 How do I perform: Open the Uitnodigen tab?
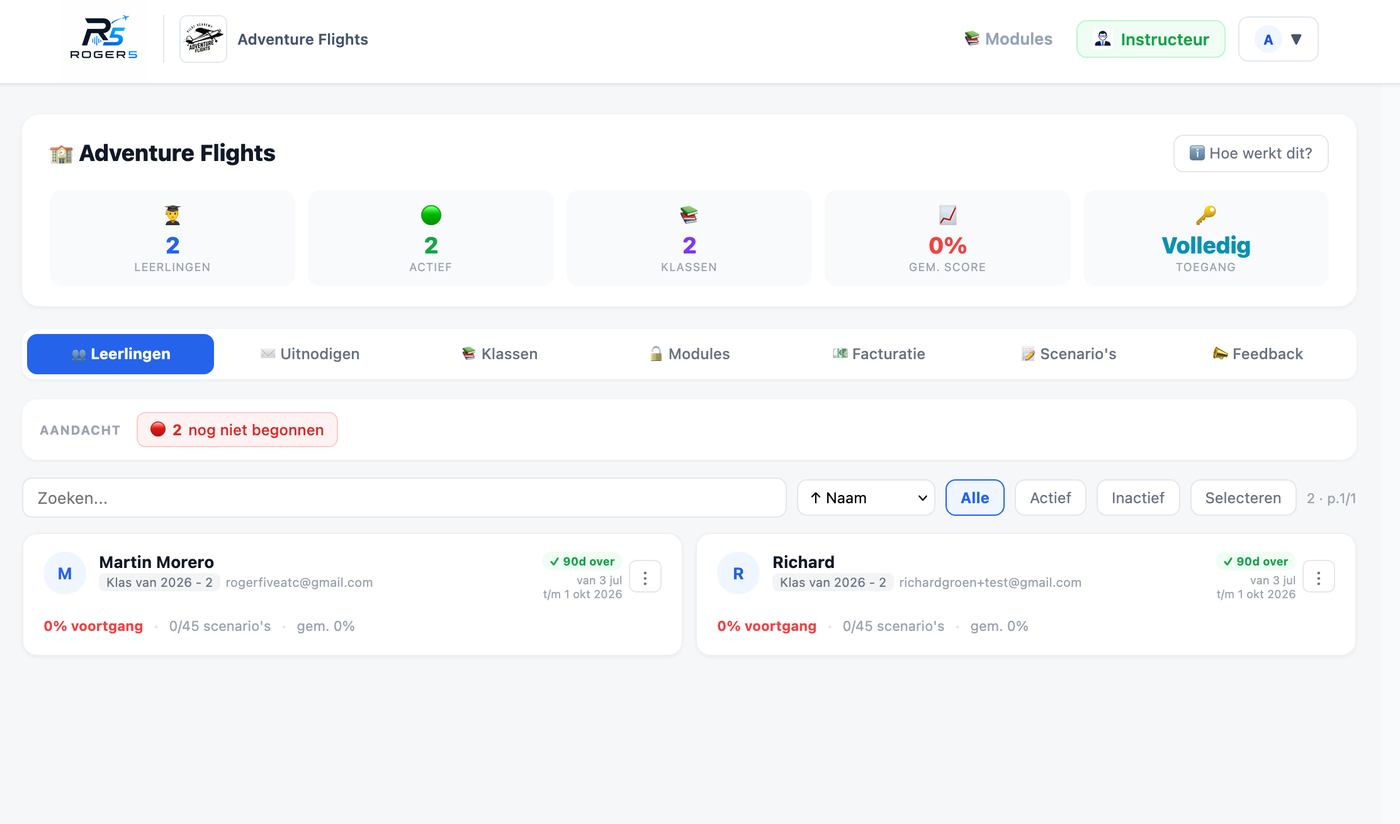[310, 354]
